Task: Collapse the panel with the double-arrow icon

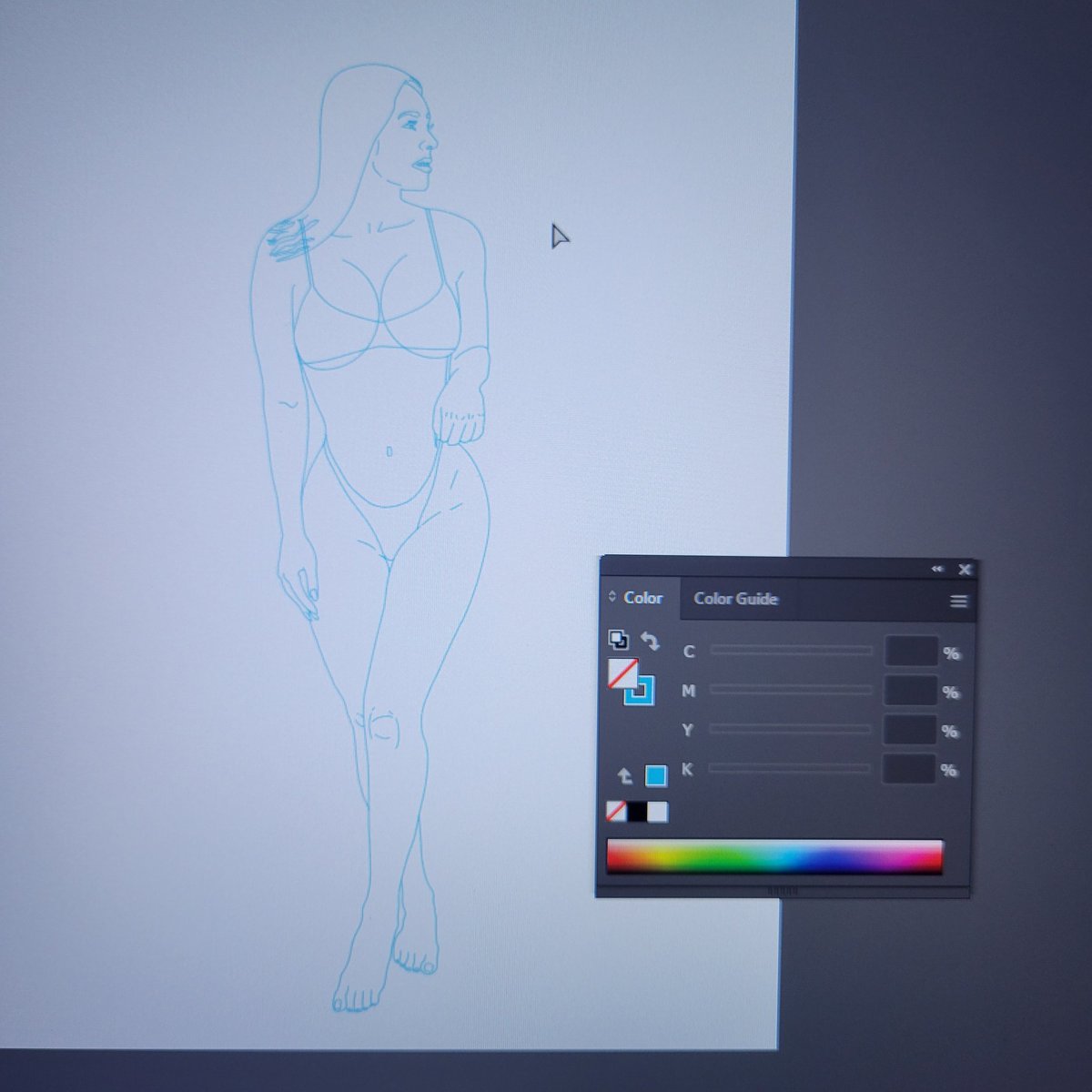Action: click(x=937, y=570)
